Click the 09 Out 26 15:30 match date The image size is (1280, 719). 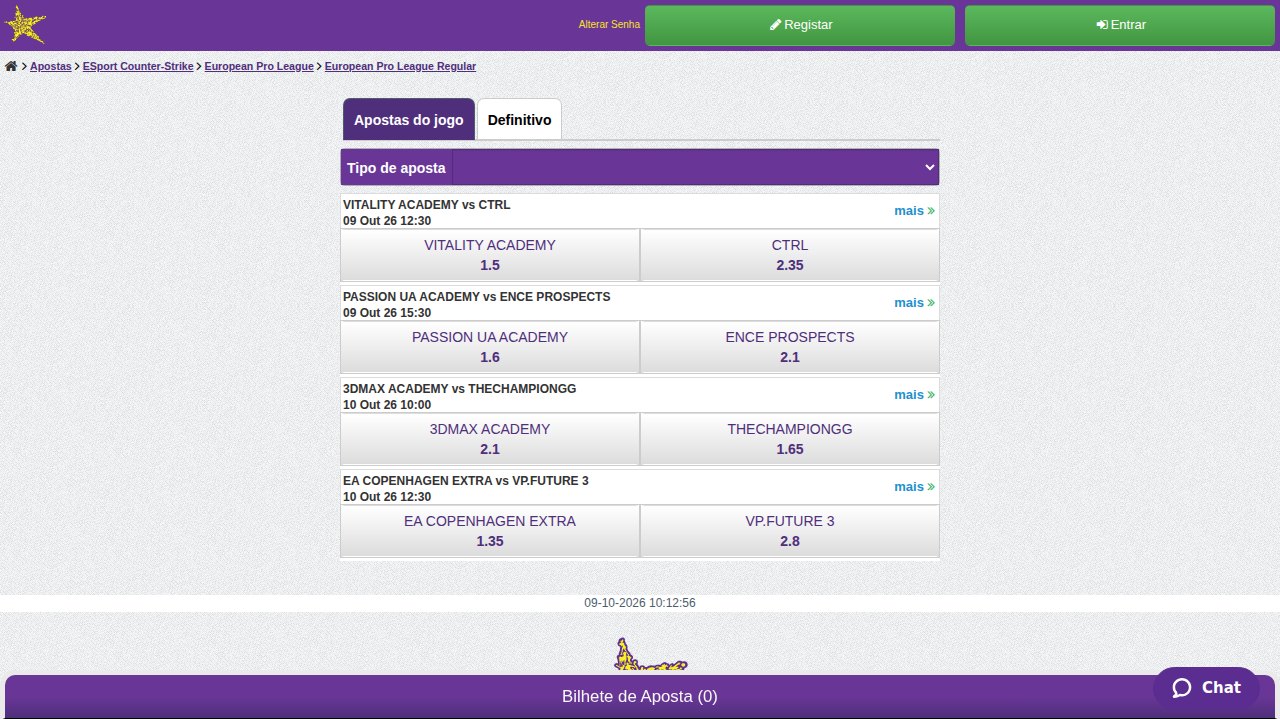click(x=387, y=313)
